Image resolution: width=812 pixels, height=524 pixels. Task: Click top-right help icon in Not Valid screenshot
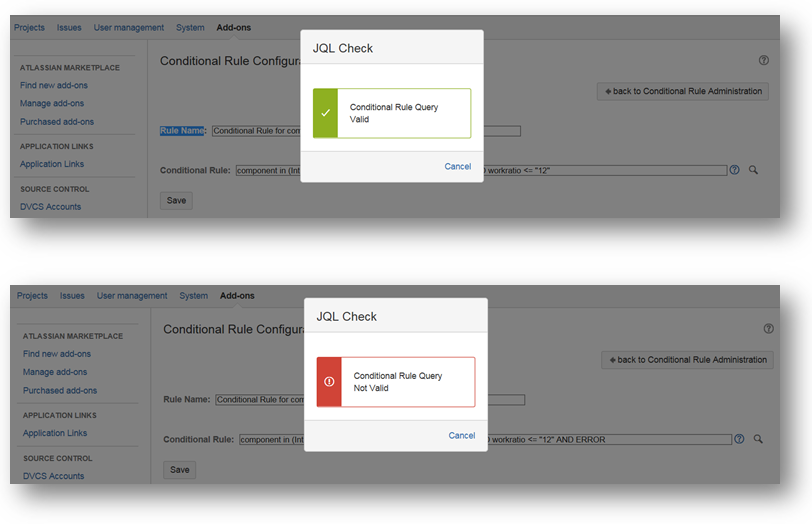tap(768, 328)
